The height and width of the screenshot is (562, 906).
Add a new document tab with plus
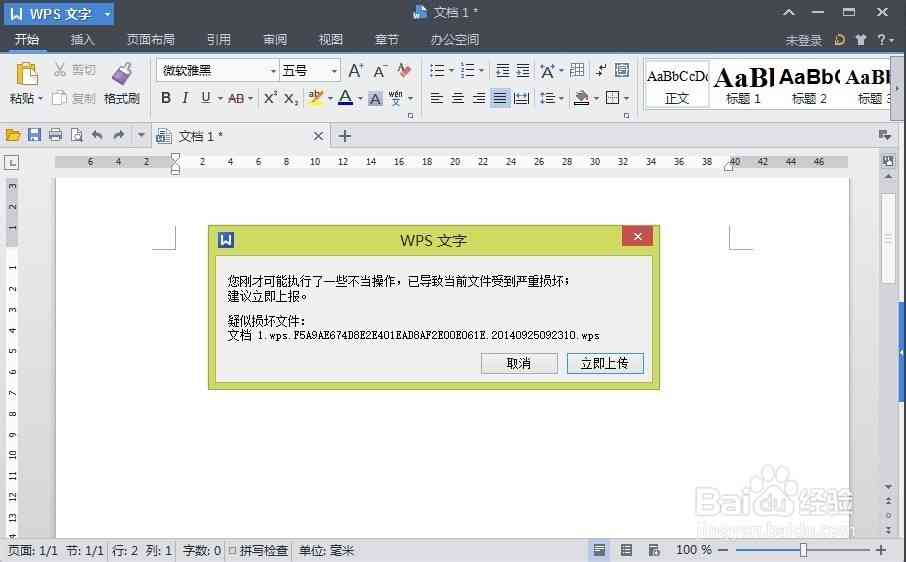coord(344,136)
